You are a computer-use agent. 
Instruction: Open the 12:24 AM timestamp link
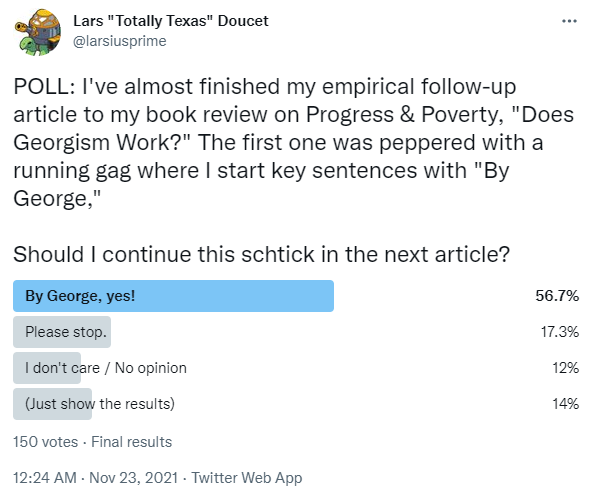coord(45,478)
